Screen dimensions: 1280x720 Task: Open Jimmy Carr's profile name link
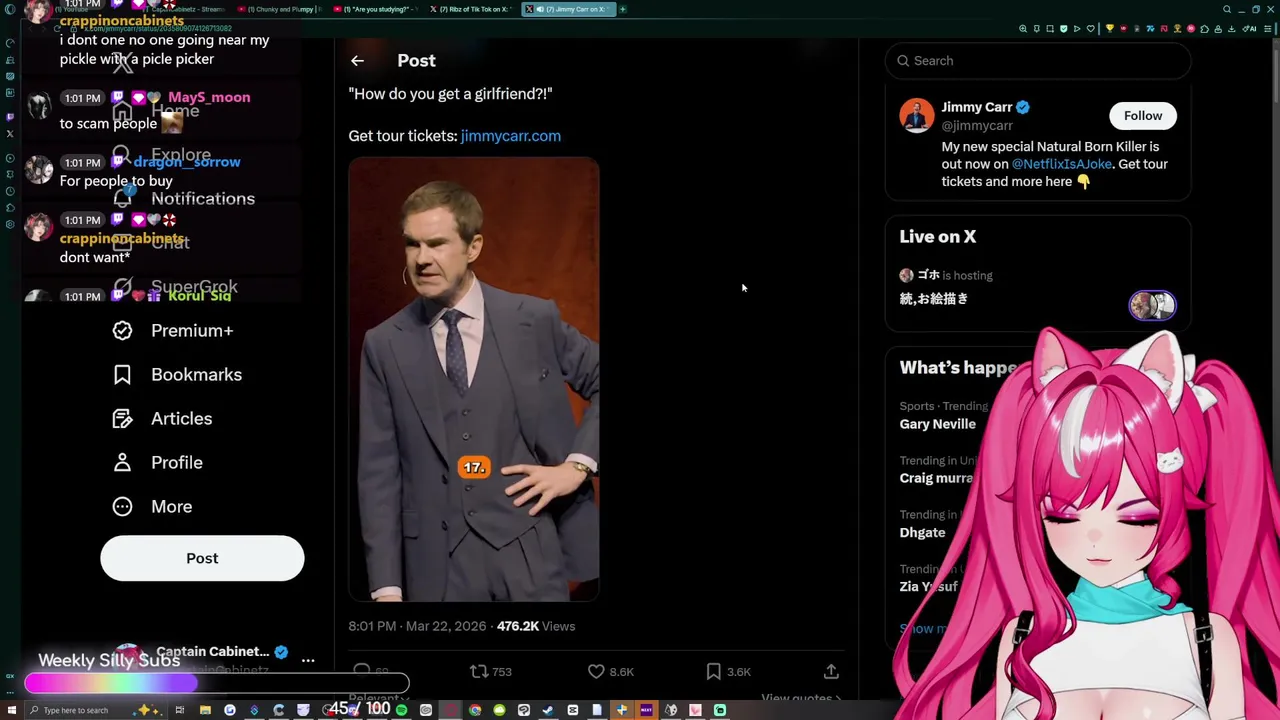click(977, 107)
